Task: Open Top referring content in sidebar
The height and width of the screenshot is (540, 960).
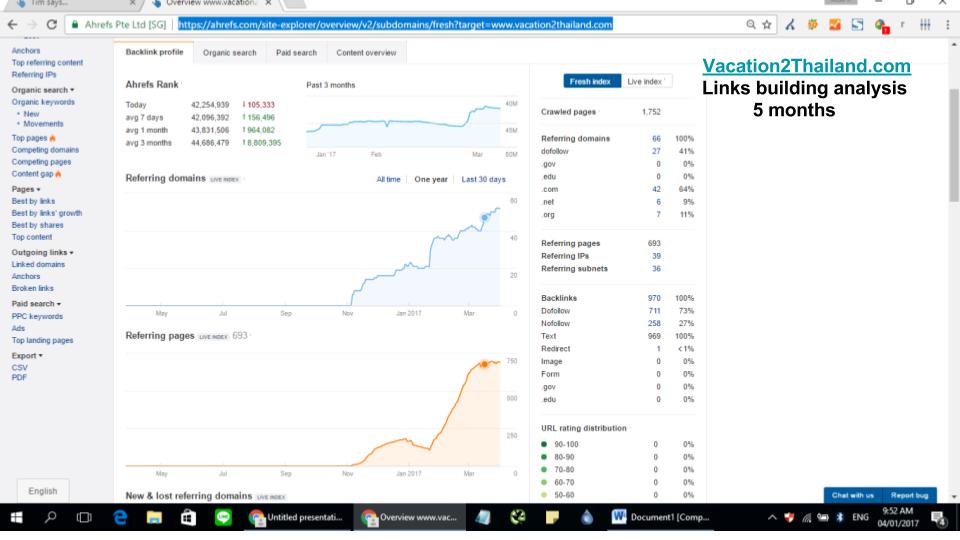Action: coord(47,62)
